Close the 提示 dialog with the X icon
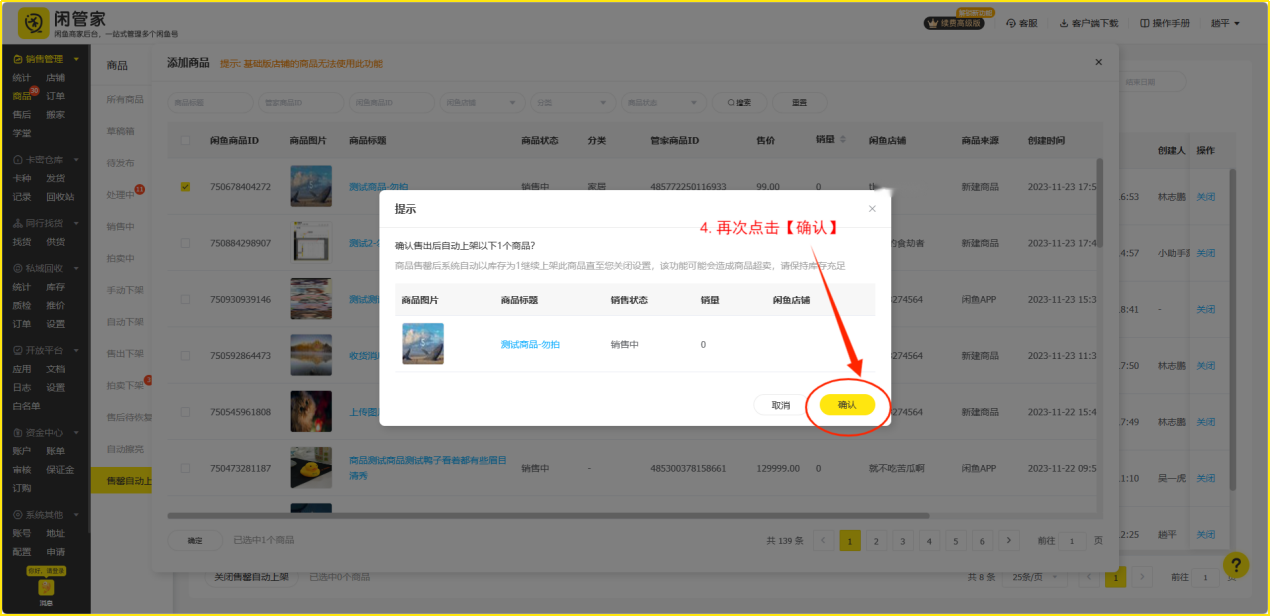1271x616 pixels. (x=872, y=209)
